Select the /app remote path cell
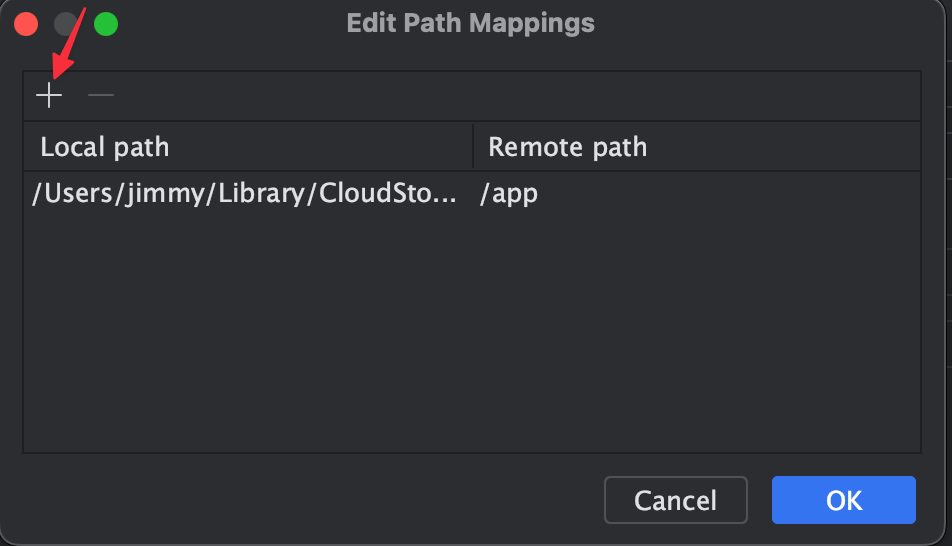This screenshot has height=546, width=952. (509, 194)
